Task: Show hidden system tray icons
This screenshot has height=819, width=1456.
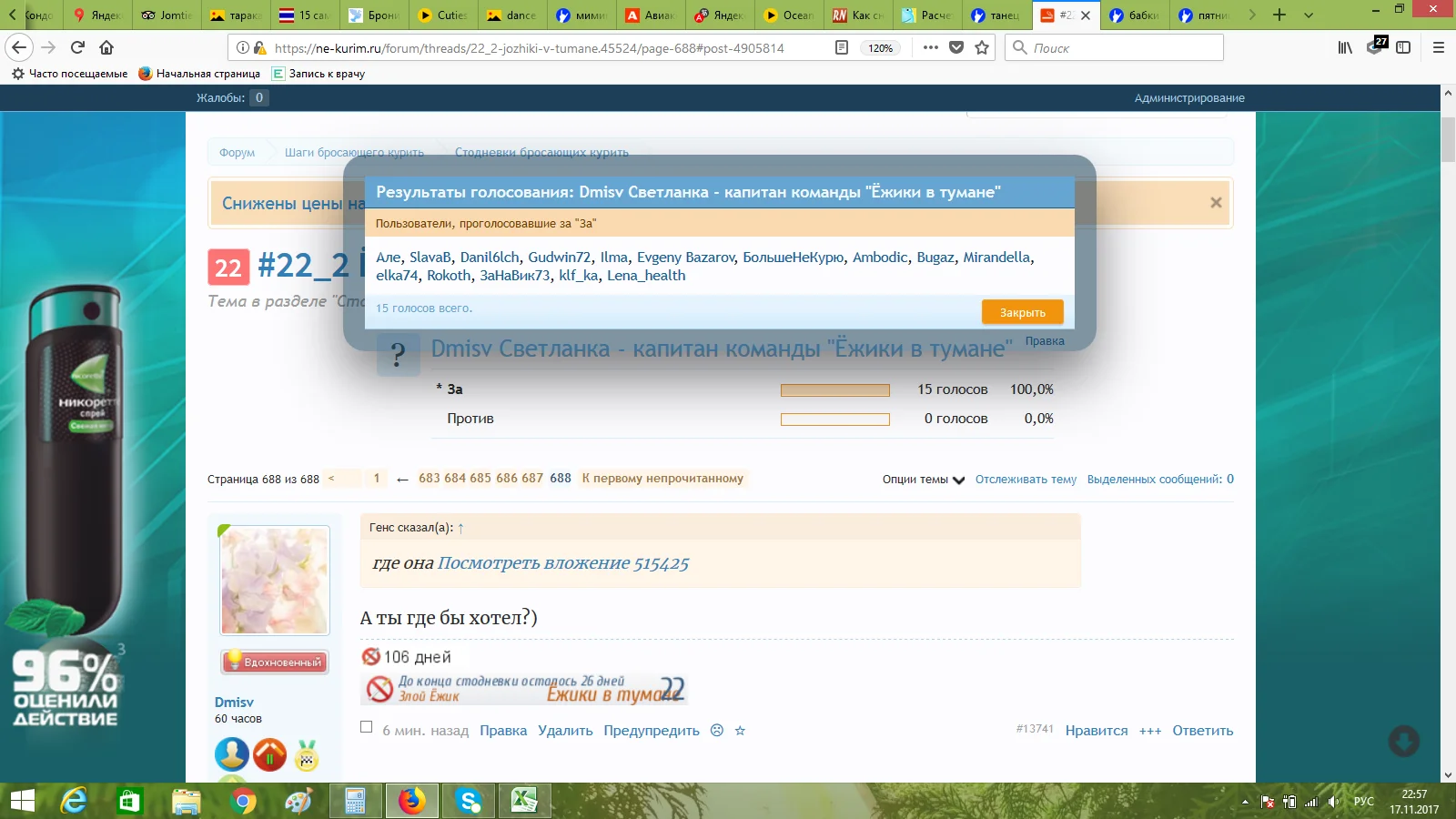Action: [1245, 802]
